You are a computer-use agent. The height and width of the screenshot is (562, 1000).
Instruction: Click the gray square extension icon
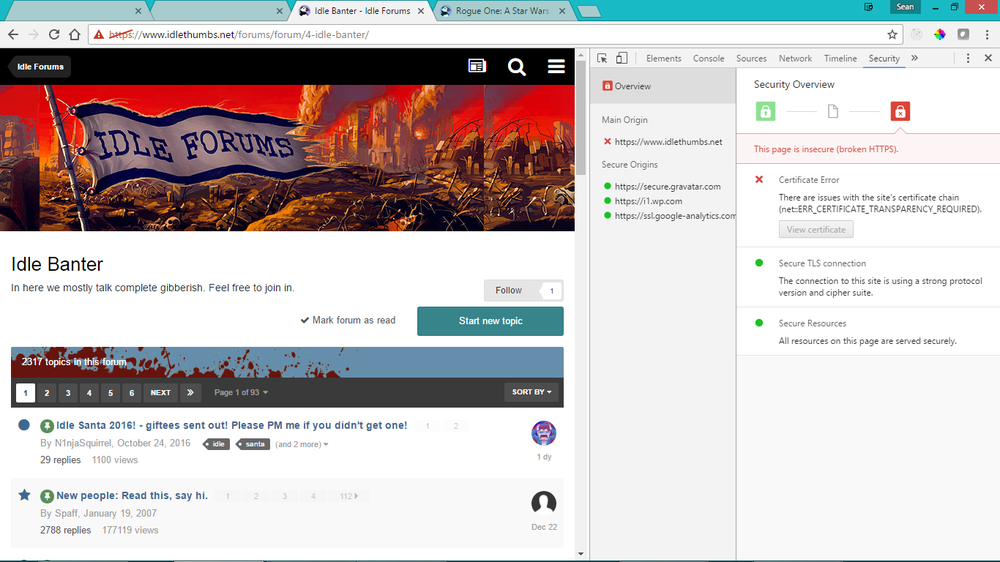964,34
